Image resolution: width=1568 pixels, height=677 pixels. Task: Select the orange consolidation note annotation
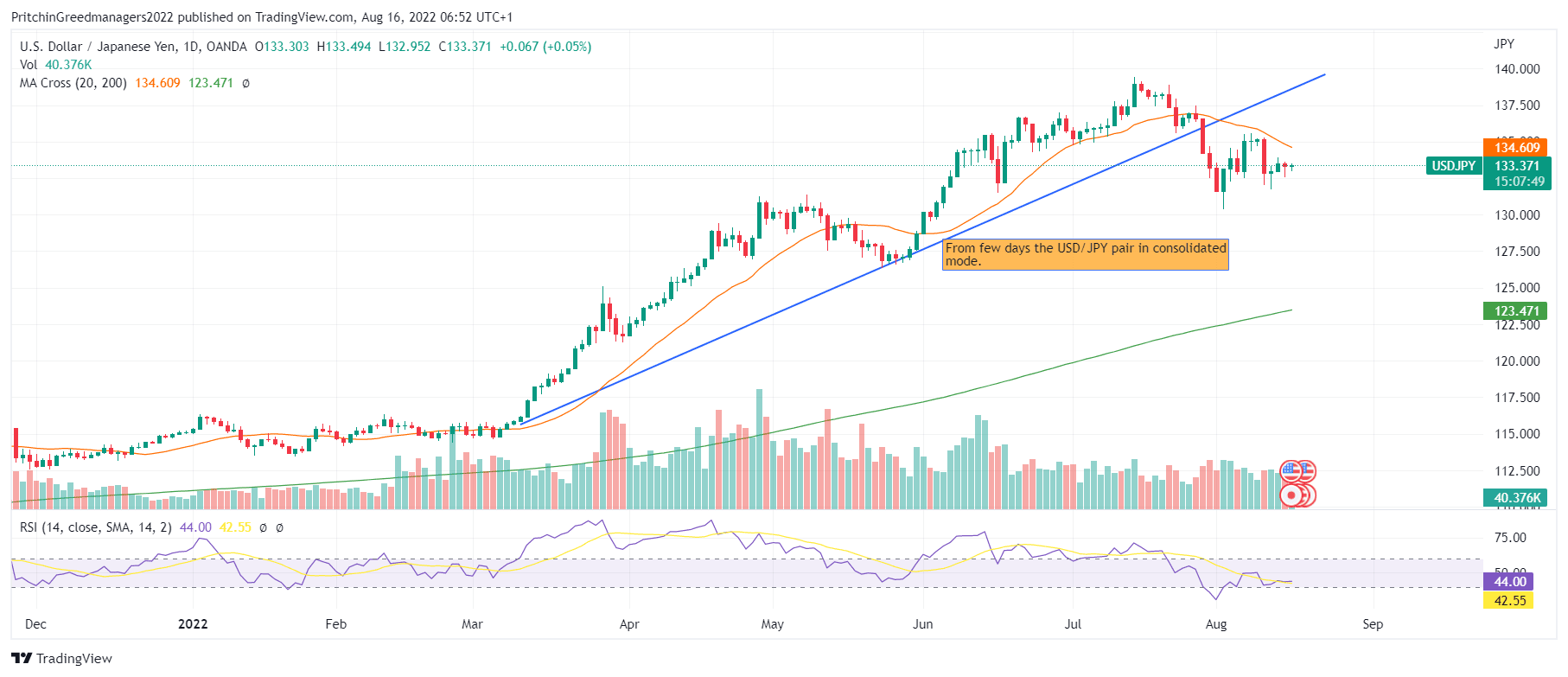pyautogui.click(x=1085, y=254)
